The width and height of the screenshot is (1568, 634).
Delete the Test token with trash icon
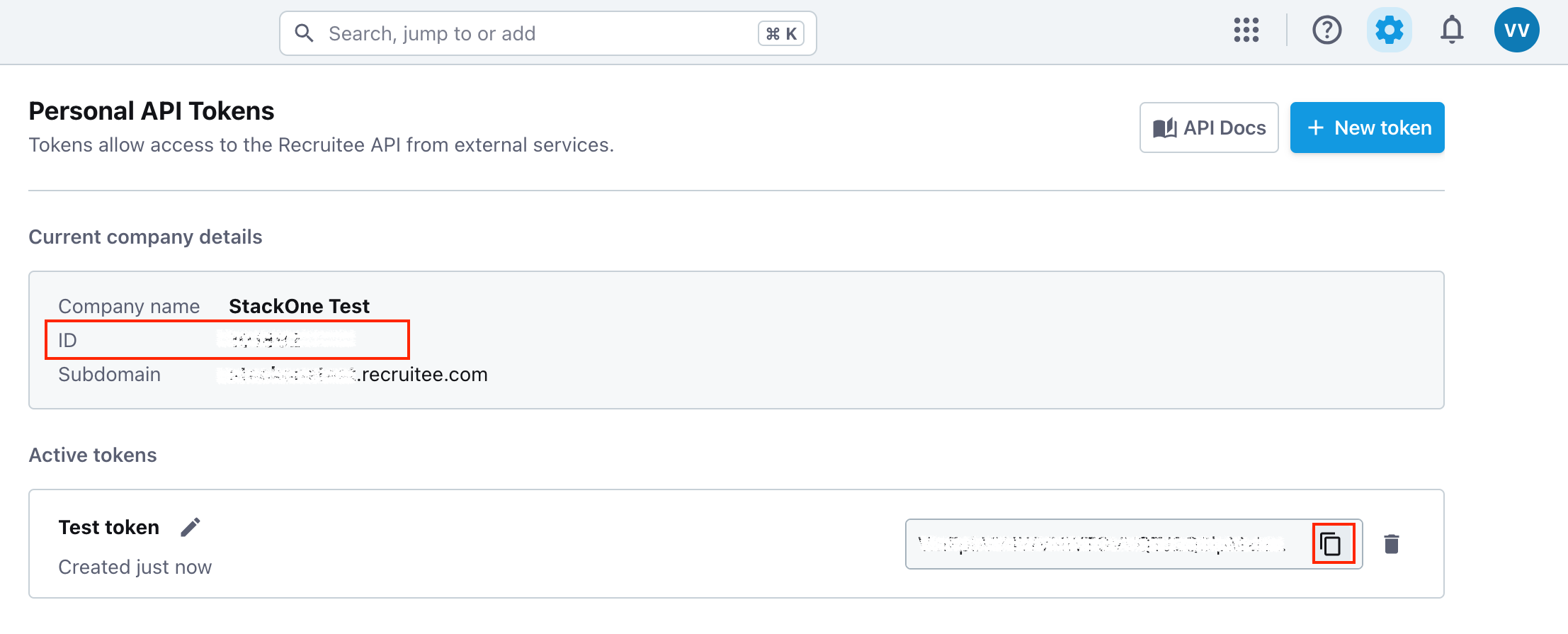click(x=1391, y=544)
